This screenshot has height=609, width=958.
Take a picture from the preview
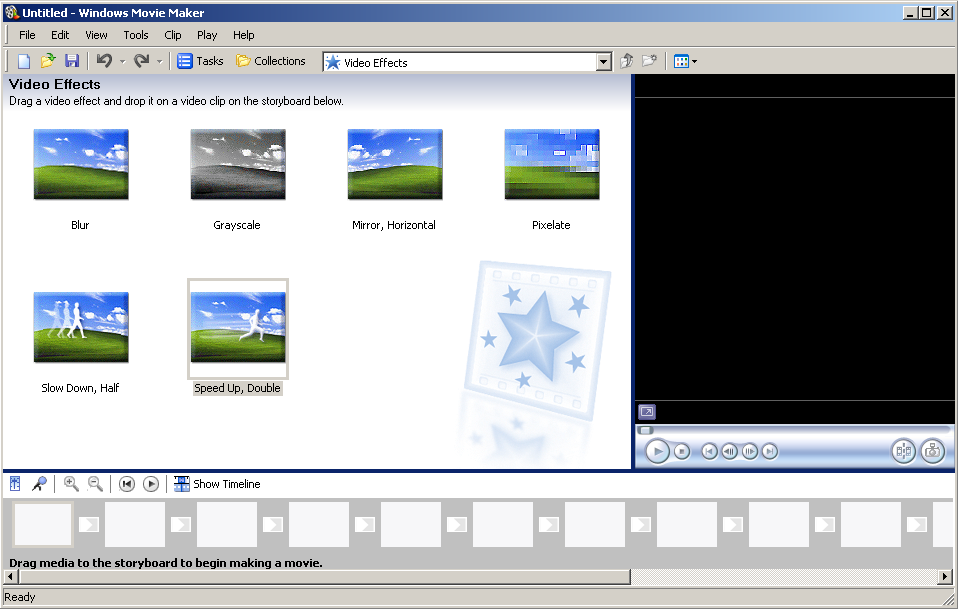click(932, 451)
